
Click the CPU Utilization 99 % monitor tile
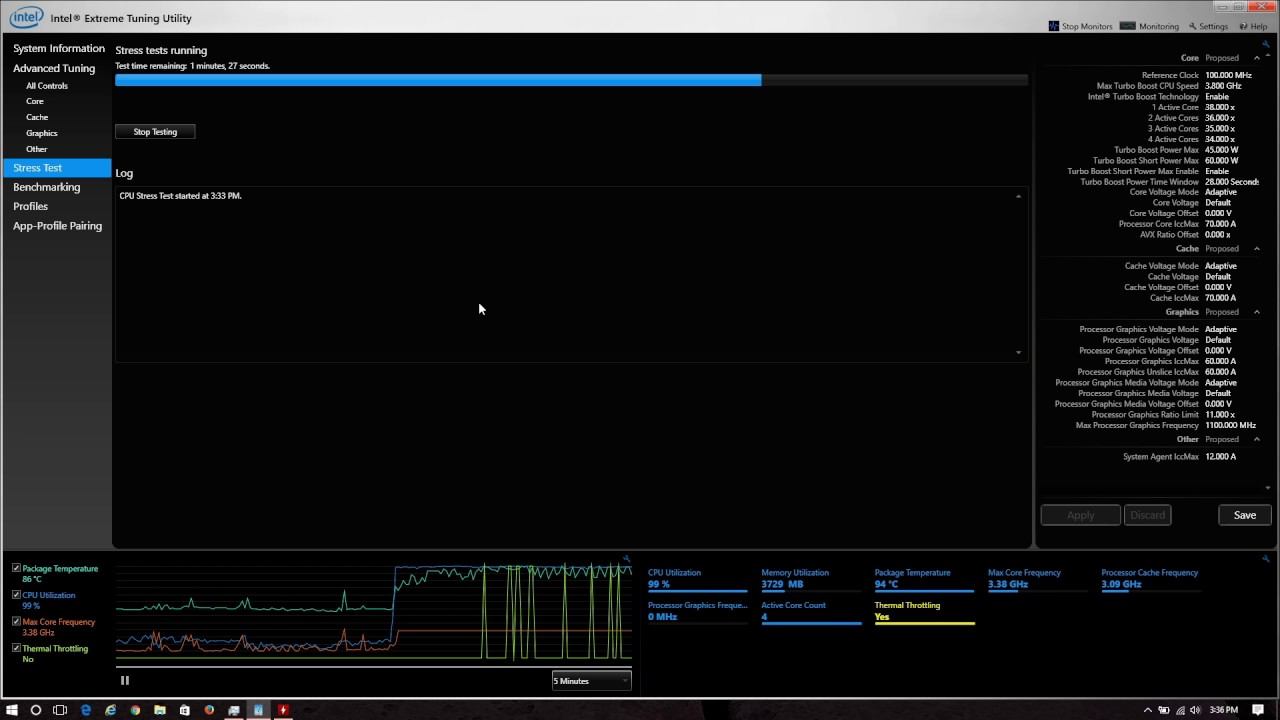pyautogui.click(x=698, y=580)
